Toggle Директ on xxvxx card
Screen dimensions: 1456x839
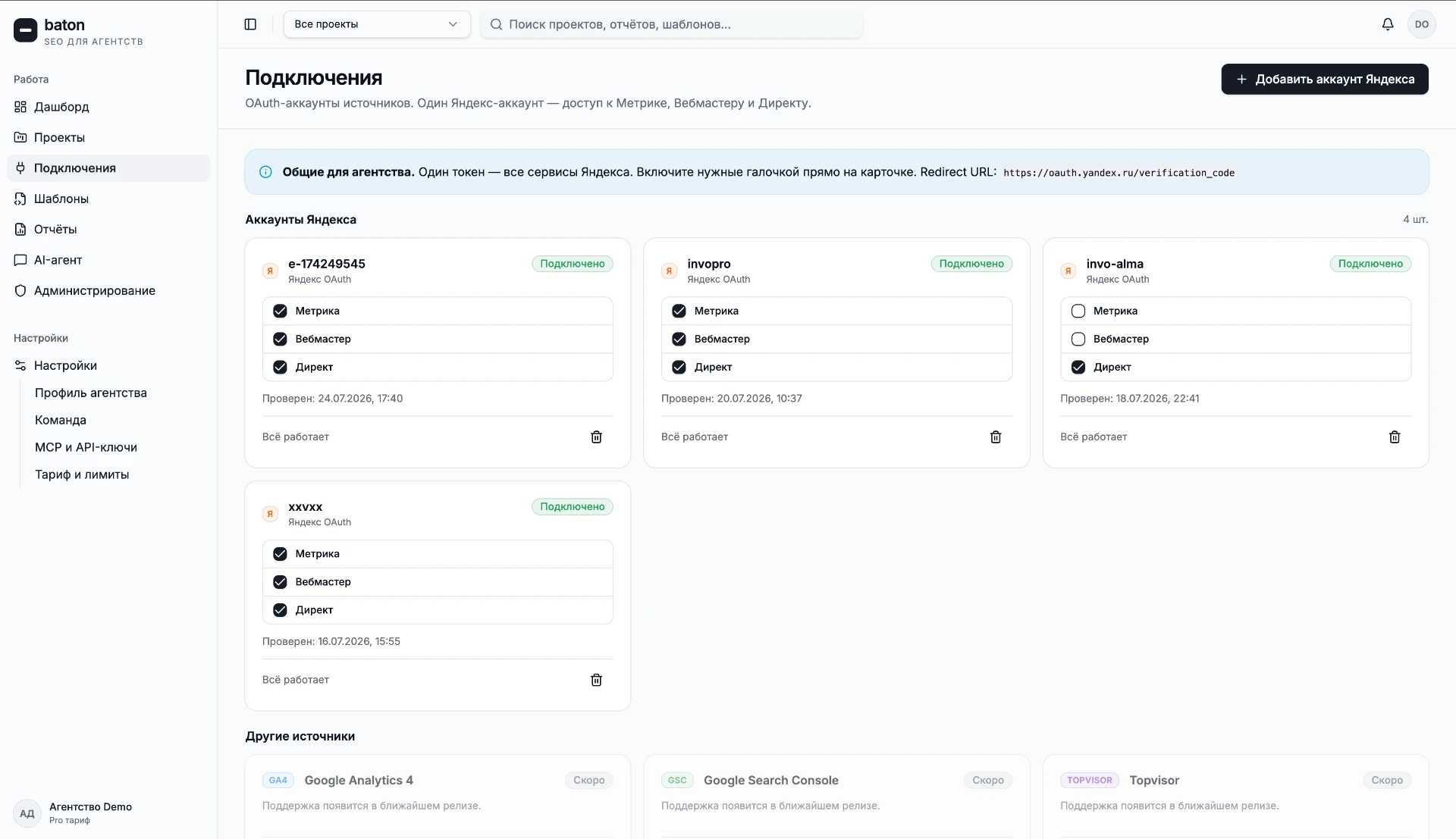coord(280,610)
